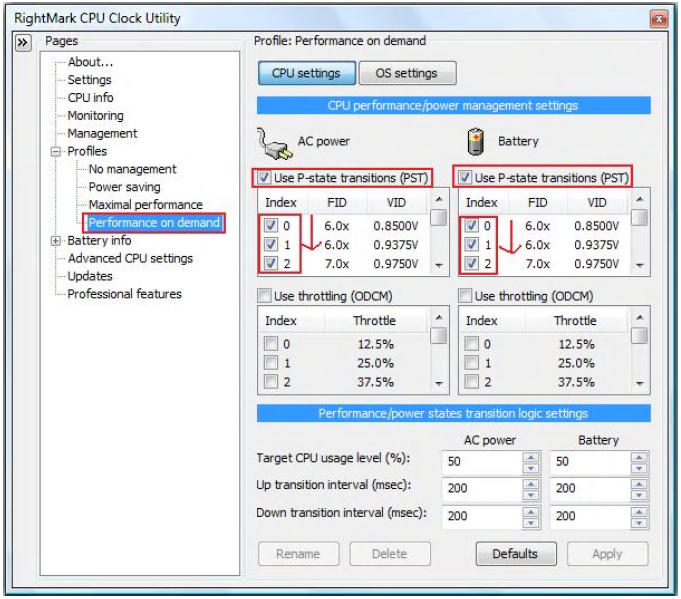
Task: Click AC power Down transition interval field
Action: click(482, 516)
